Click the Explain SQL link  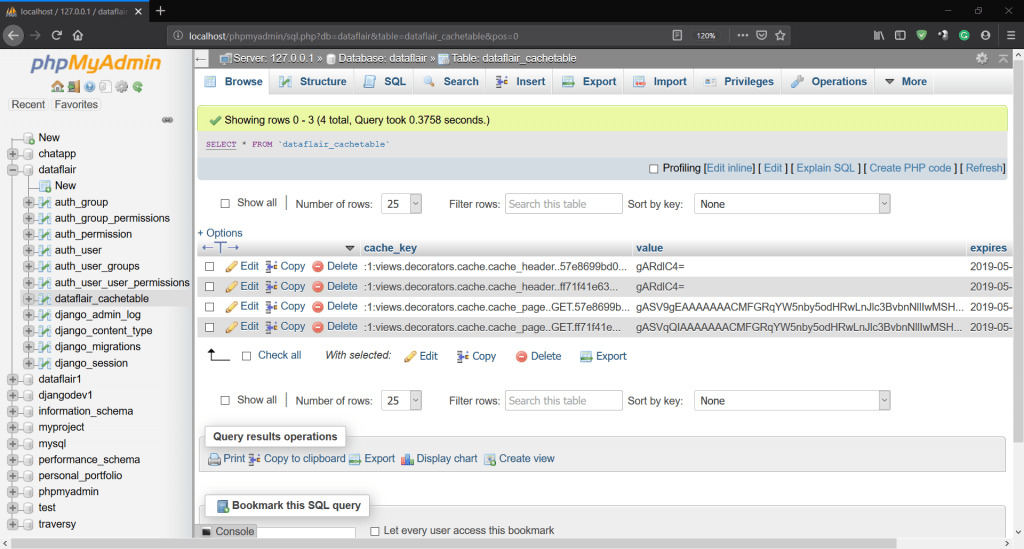pyautogui.click(x=825, y=168)
